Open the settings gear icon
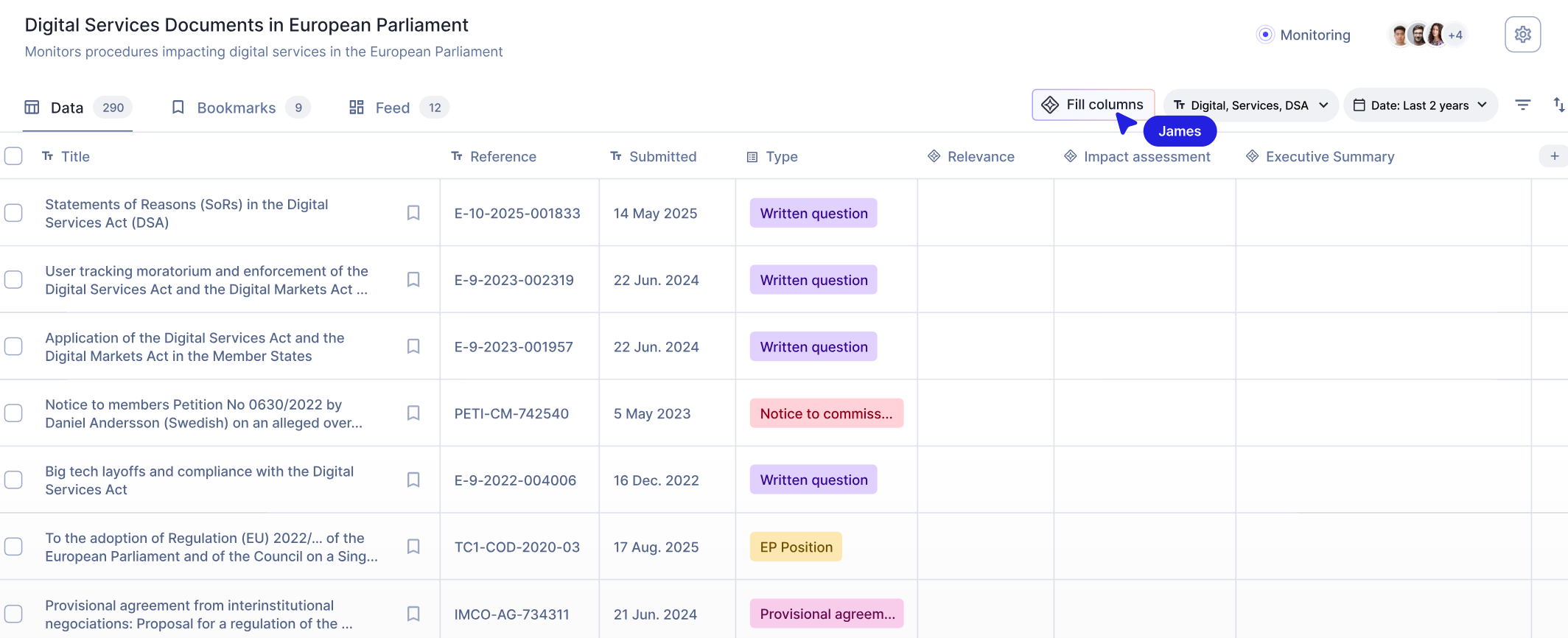1568x638 pixels. click(1522, 35)
